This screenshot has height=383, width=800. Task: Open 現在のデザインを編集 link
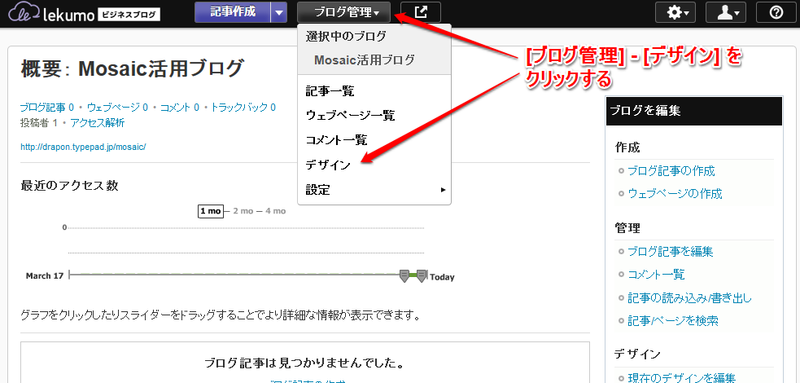point(681,378)
